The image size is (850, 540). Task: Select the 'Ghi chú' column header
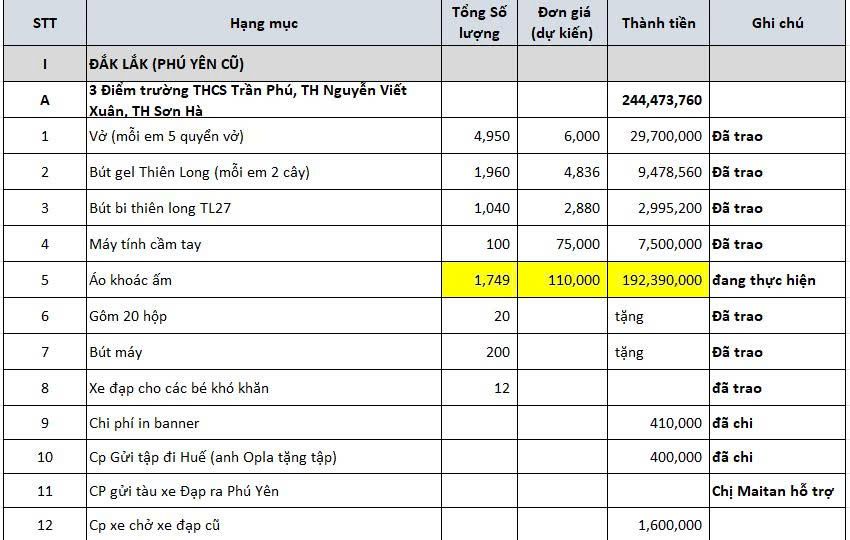[x=777, y=23]
